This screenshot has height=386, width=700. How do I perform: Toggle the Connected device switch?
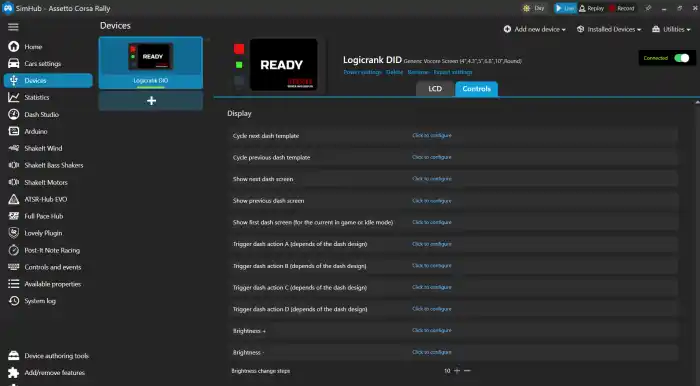[x=681, y=58]
